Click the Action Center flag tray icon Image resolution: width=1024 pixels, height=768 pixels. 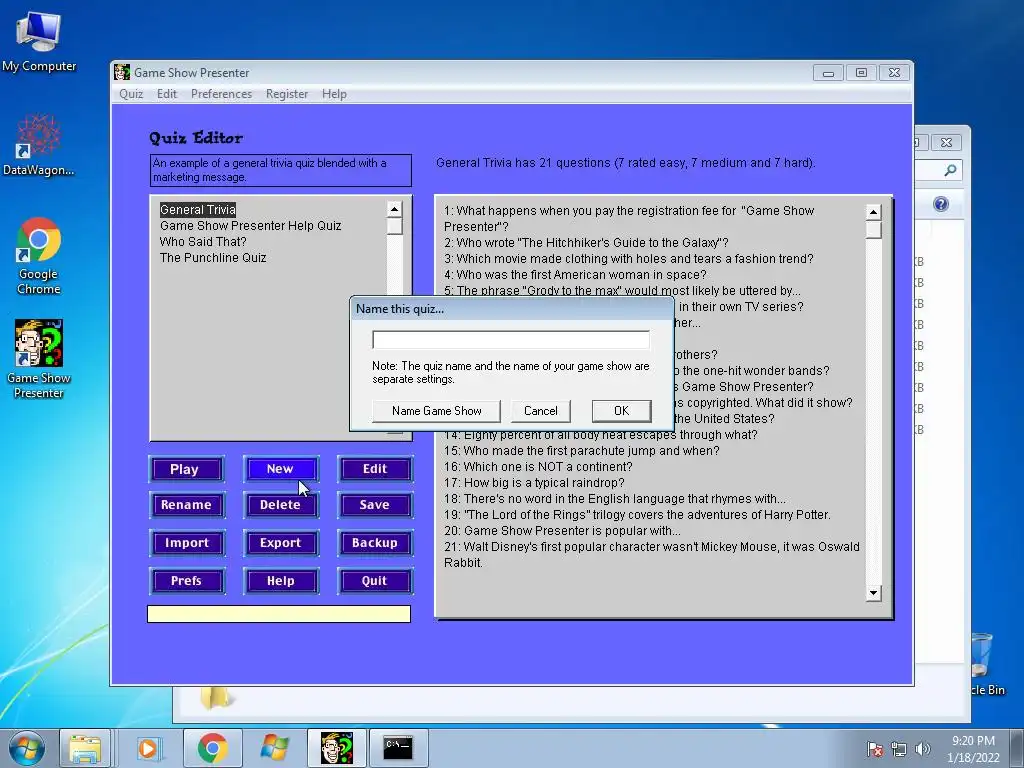[x=875, y=749]
